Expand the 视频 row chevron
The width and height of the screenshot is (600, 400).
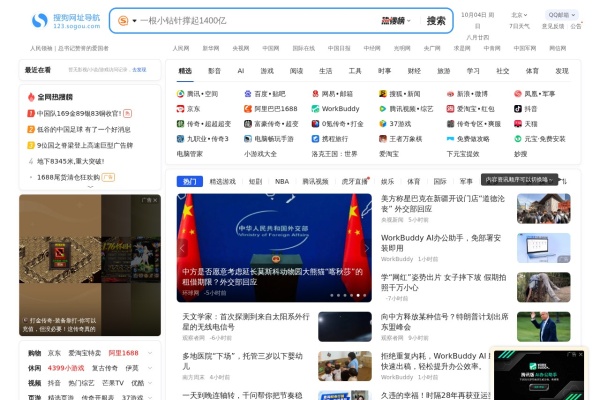[x=150, y=383]
